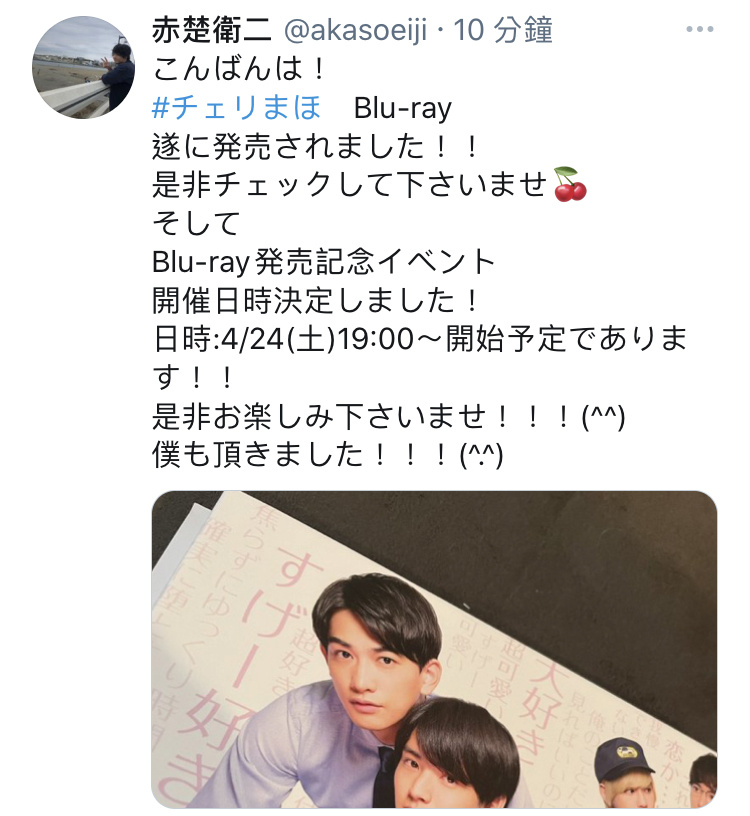Click the Blu-ray text beside the hashtag
This screenshot has width=750, height=816.
point(403,108)
